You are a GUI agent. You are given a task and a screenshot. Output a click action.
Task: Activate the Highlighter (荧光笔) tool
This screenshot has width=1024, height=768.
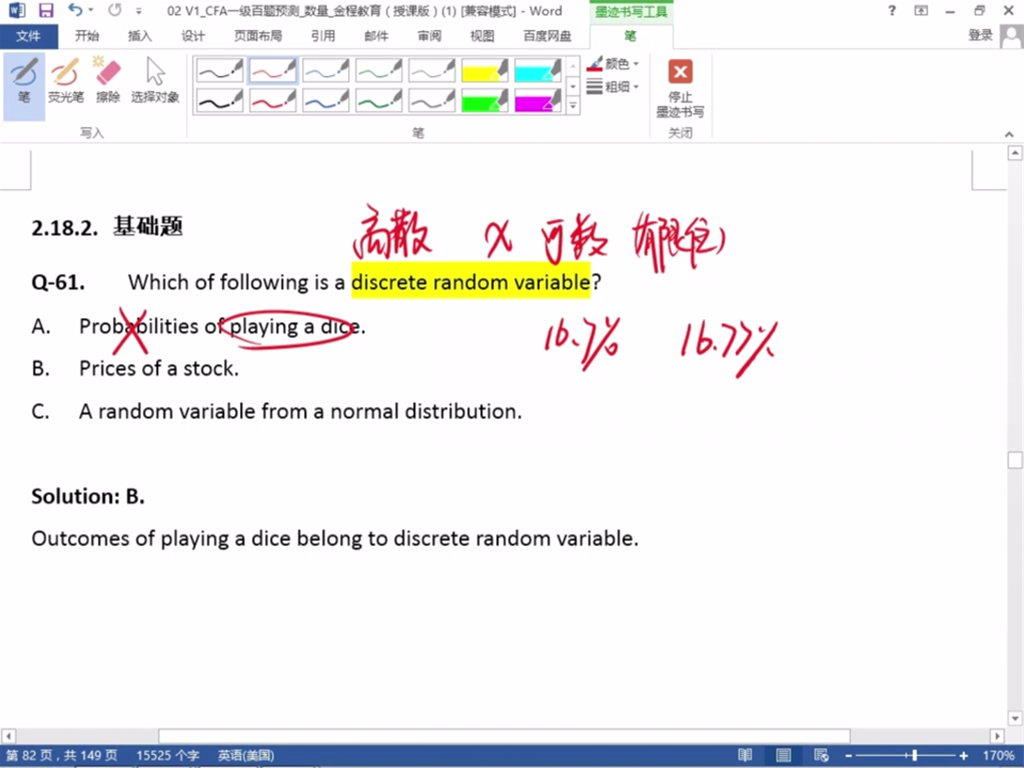point(66,82)
